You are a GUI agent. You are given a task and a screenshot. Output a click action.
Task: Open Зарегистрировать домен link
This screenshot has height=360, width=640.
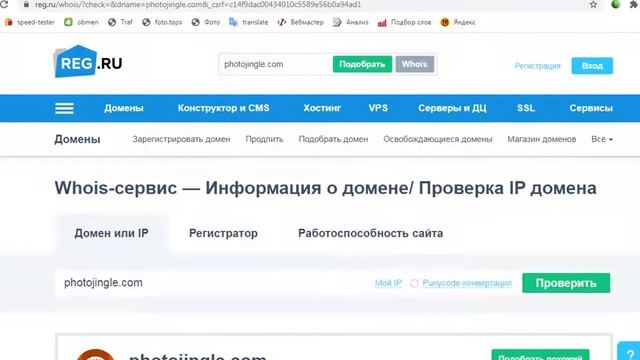[181, 139]
